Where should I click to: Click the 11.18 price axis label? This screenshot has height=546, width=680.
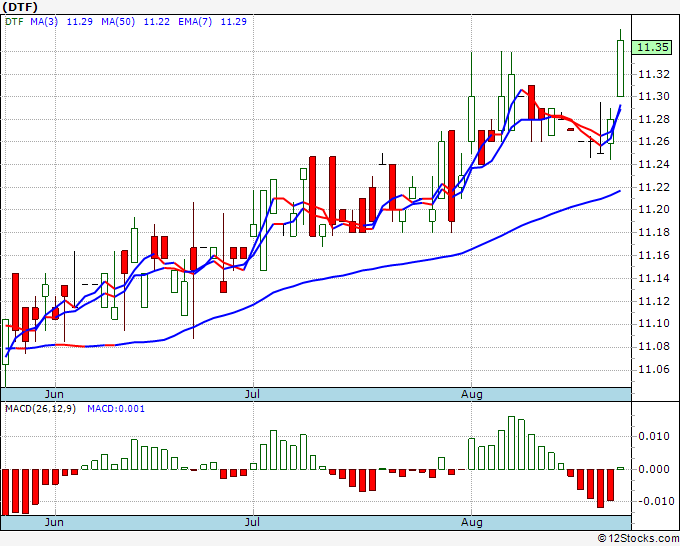pos(654,232)
